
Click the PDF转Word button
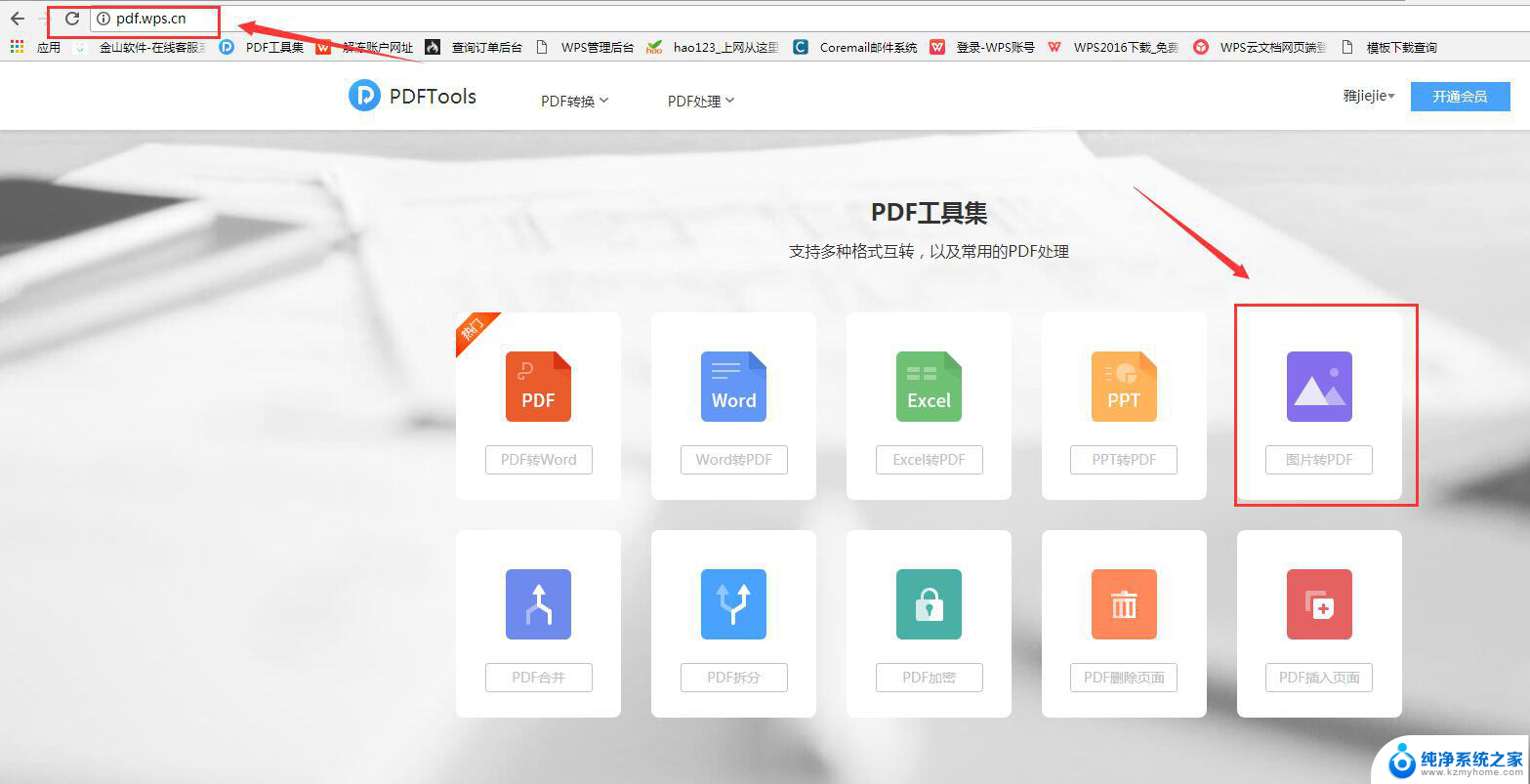(x=539, y=460)
